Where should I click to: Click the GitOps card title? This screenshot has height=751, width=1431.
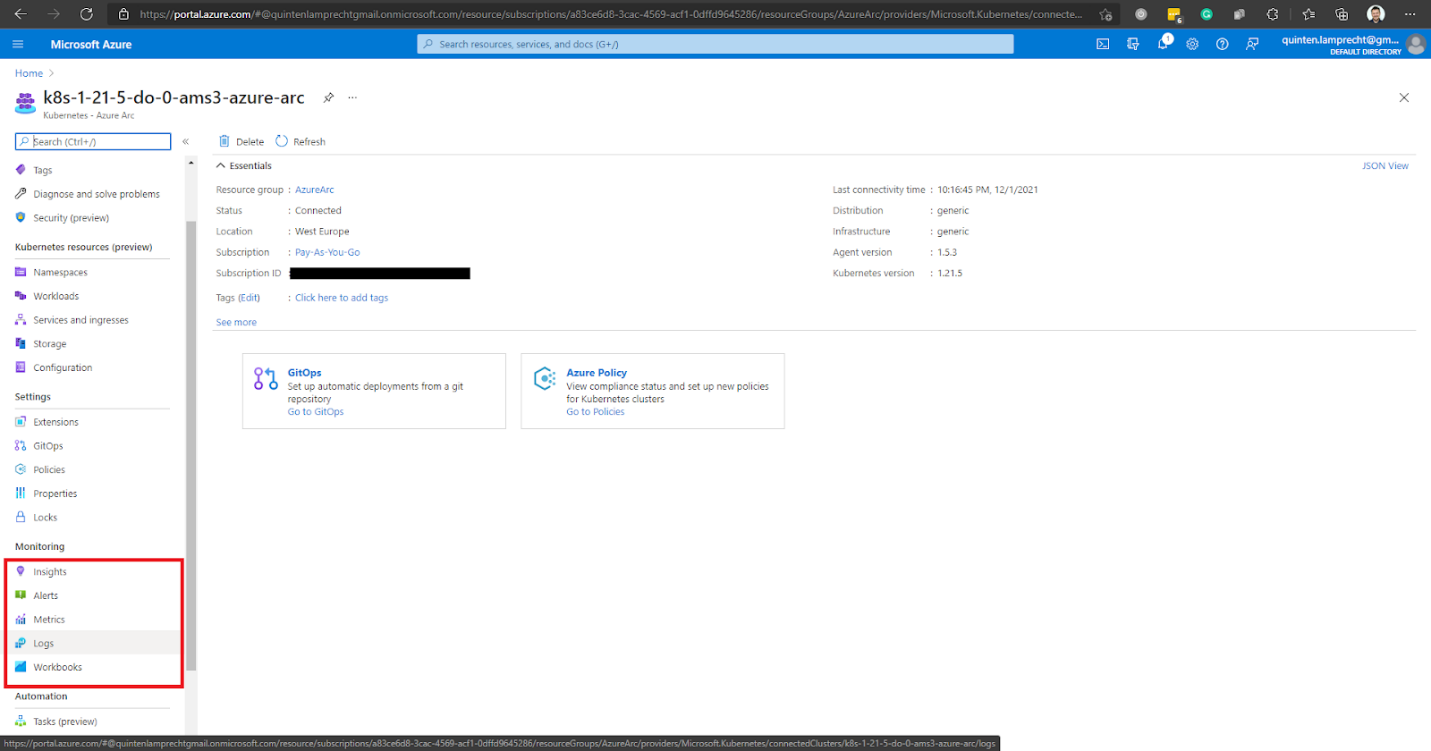coord(304,373)
